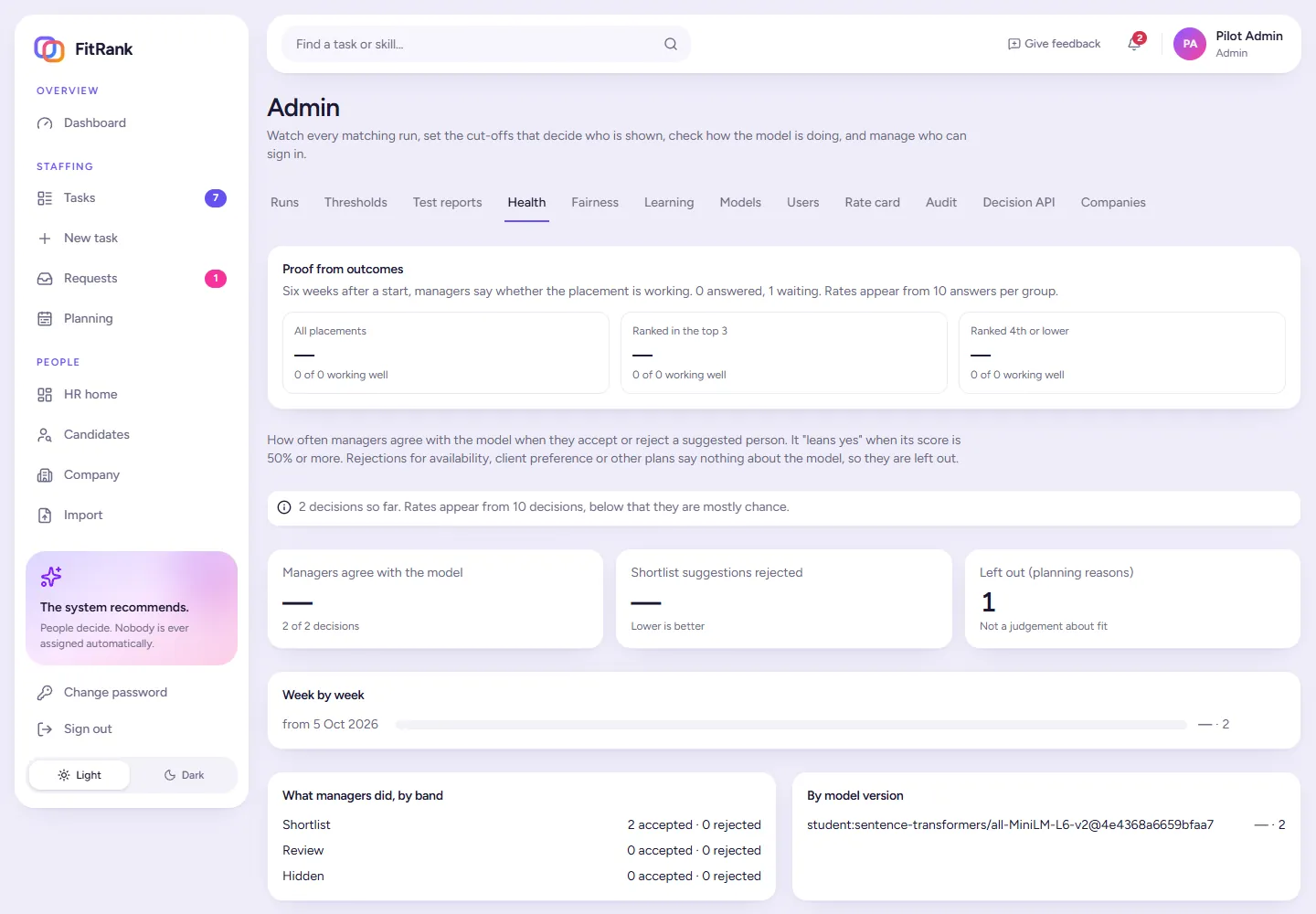This screenshot has width=1316, height=914.
Task: Select the Test reports tab
Action: point(447,203)
